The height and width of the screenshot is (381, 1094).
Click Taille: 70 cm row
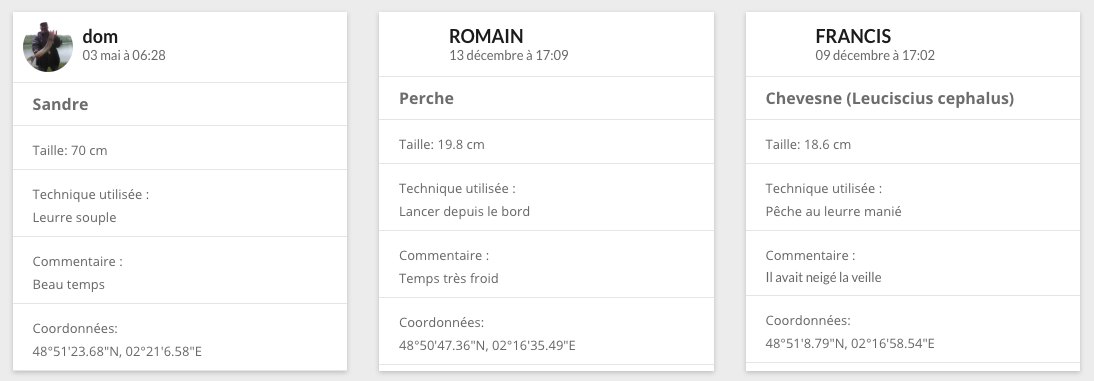pyautogui.click(x=180, y=148)
